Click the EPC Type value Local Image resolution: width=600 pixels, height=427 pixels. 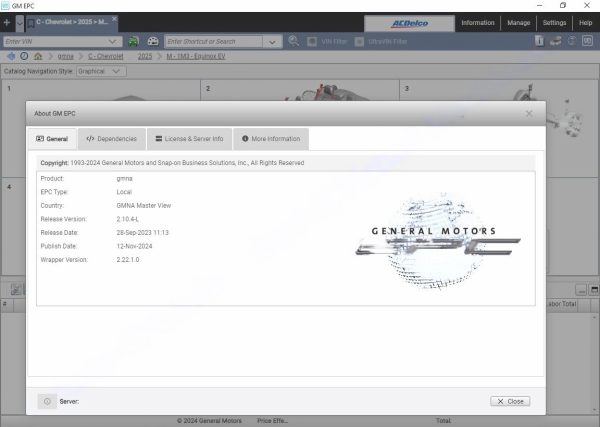pos(124,192)
